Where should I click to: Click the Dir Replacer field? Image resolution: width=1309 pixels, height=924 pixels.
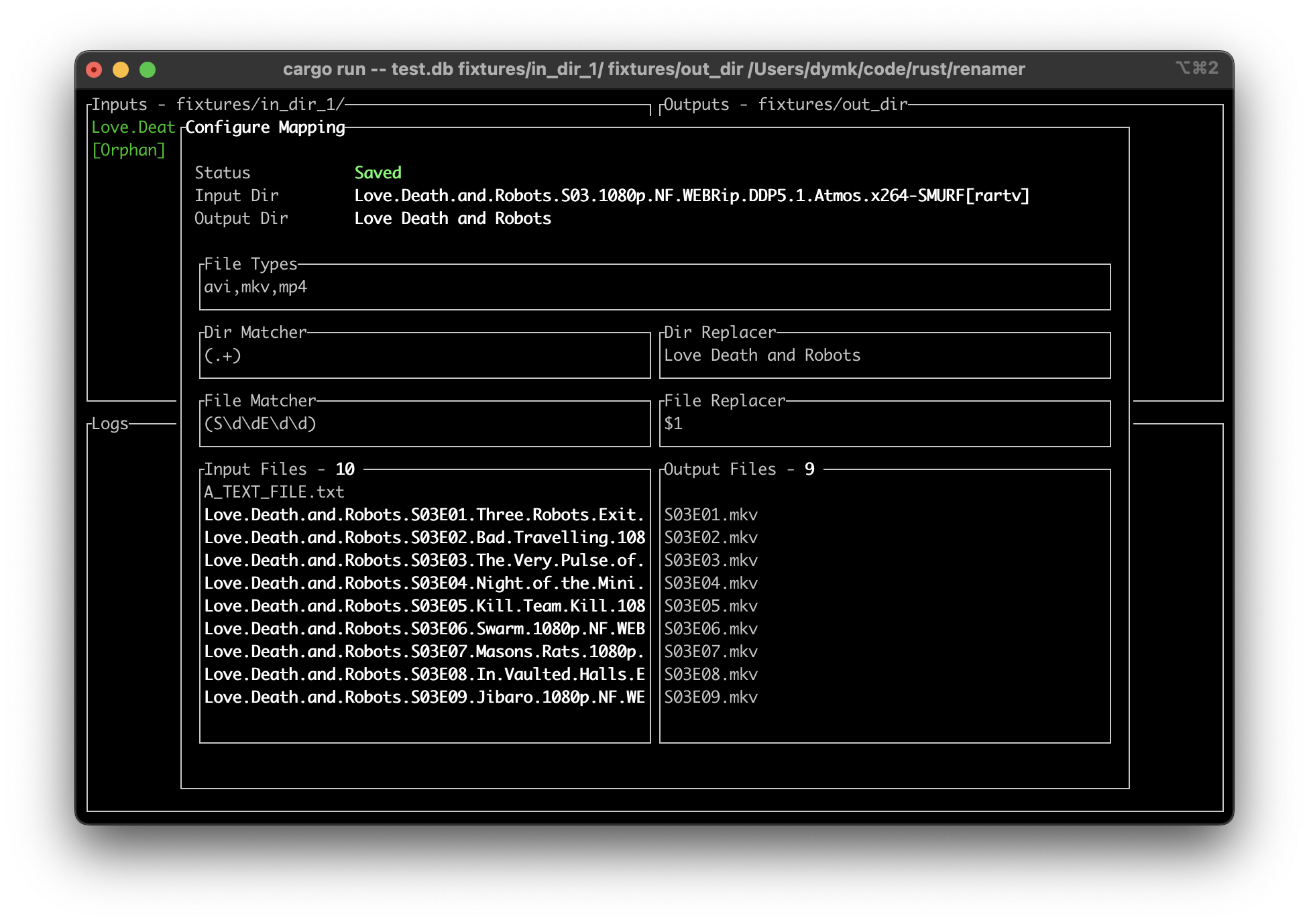[x=884, y=356]
